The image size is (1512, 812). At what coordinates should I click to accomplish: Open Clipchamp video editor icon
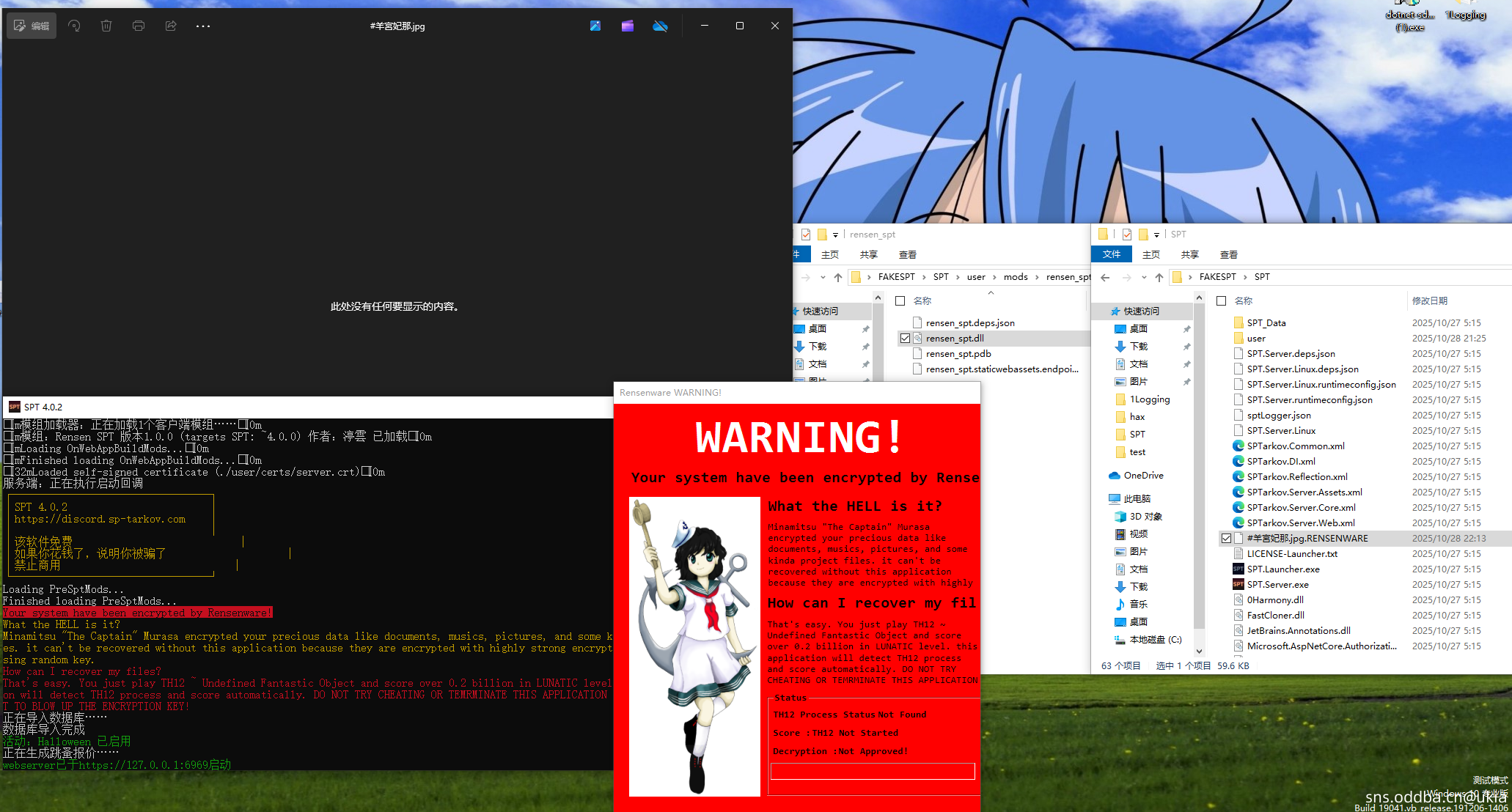628,26
